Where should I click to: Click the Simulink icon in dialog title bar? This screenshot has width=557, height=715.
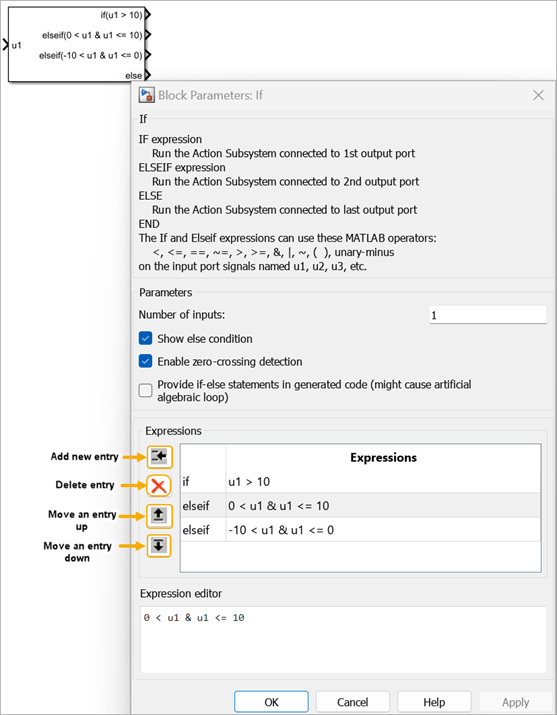(x=147, y=95)
